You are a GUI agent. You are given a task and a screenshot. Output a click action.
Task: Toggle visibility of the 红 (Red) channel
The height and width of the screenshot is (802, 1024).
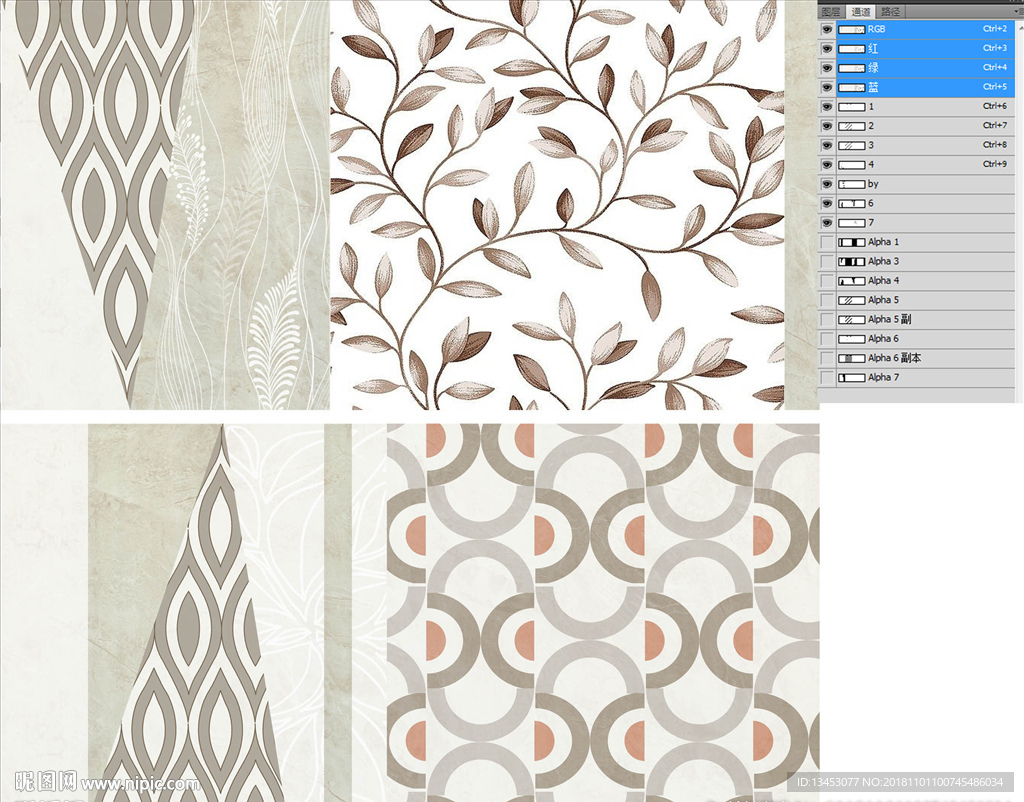pos(827,48)
